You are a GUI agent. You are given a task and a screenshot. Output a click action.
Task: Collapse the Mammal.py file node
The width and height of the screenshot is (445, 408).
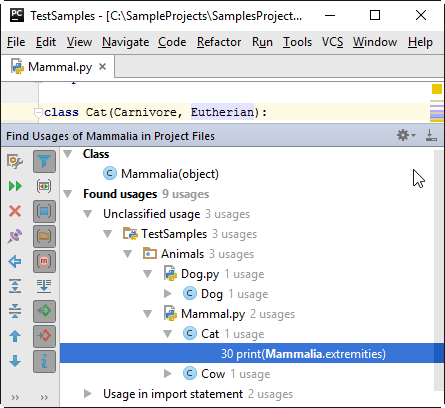click(x=148, y=314)
